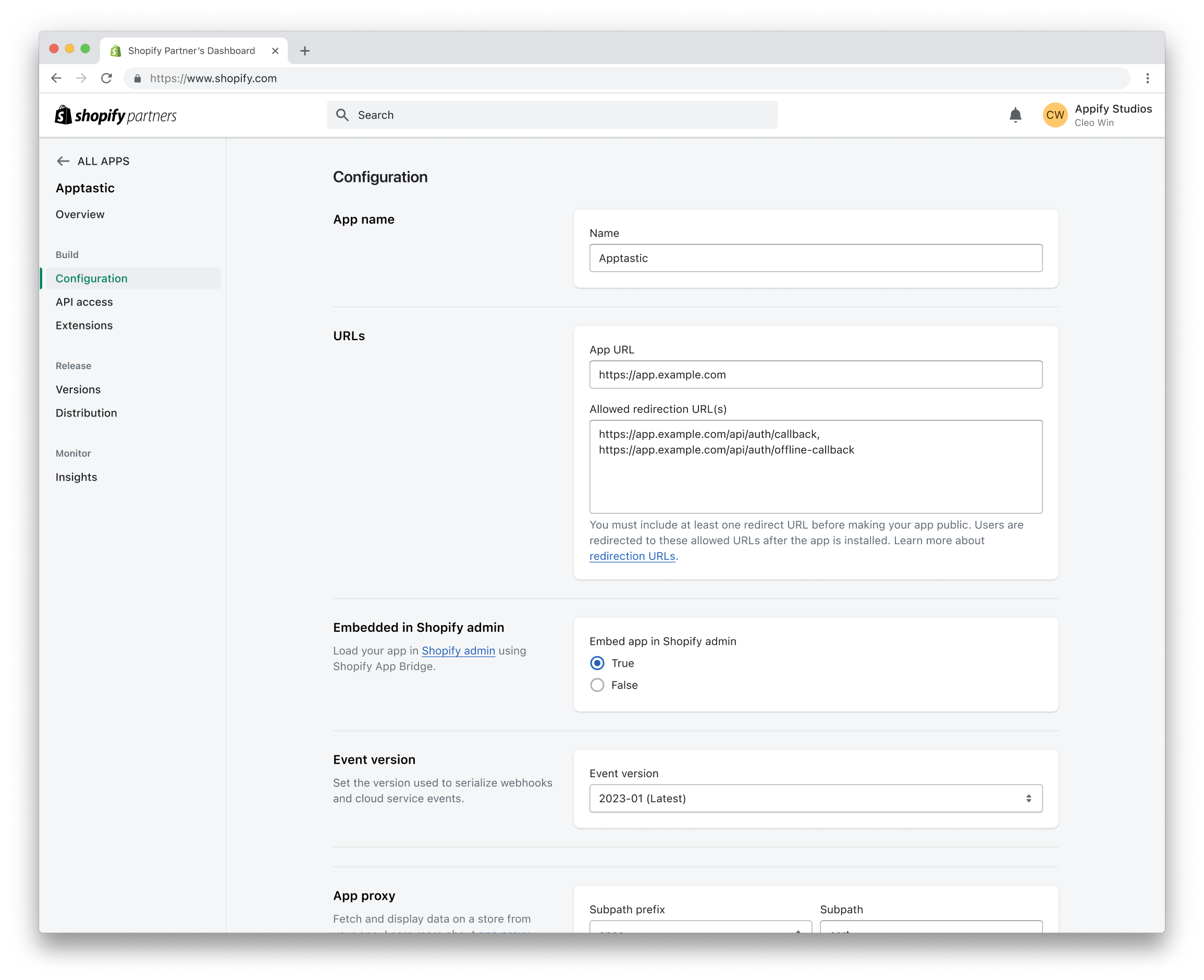Viewport: 1204px width, 980px height.
Task: Open the Event version dropdown
Action: click(815, 798)
